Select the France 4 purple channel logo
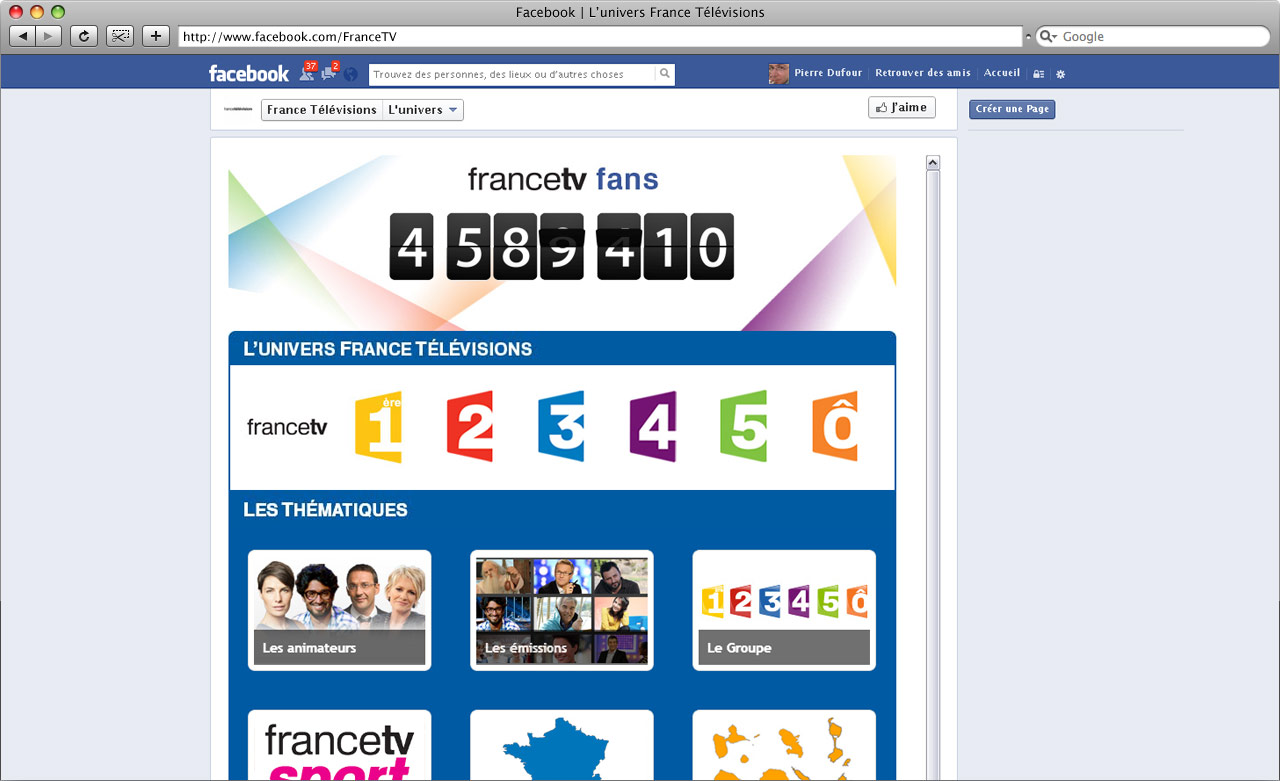 [653, 427]
